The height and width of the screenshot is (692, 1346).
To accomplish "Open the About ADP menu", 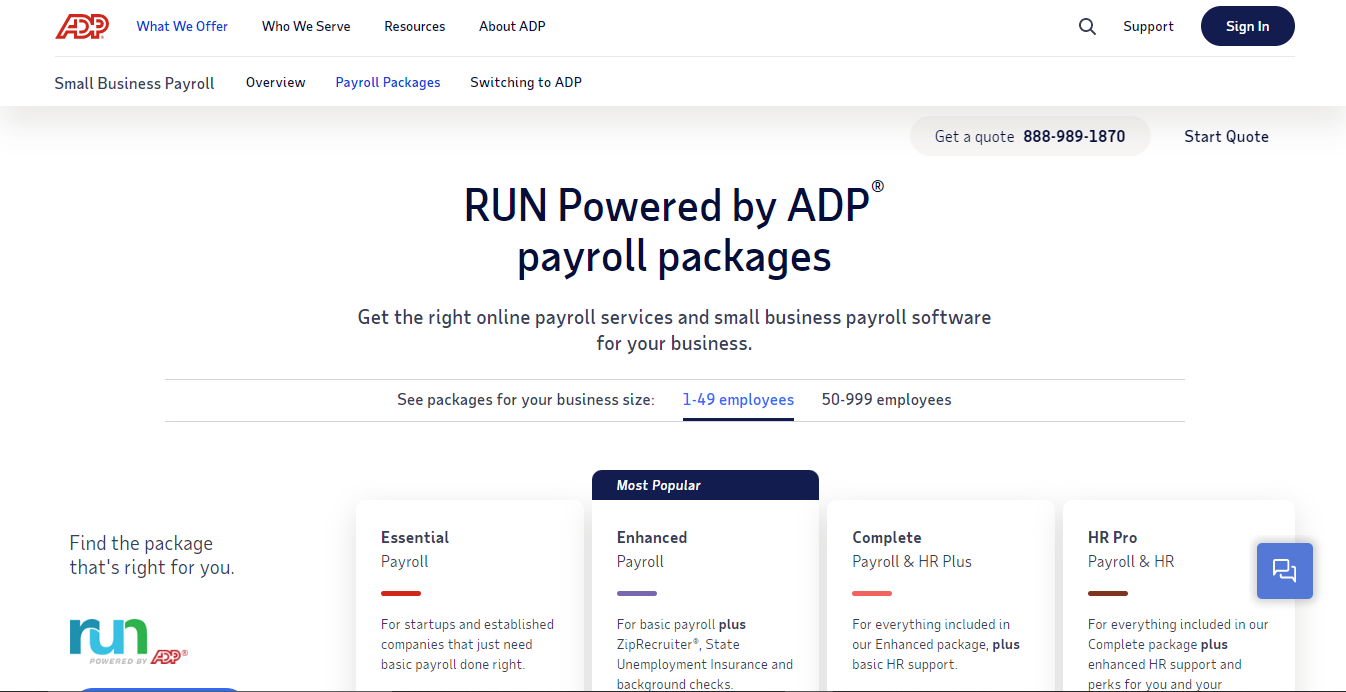I will pos(512,27).
